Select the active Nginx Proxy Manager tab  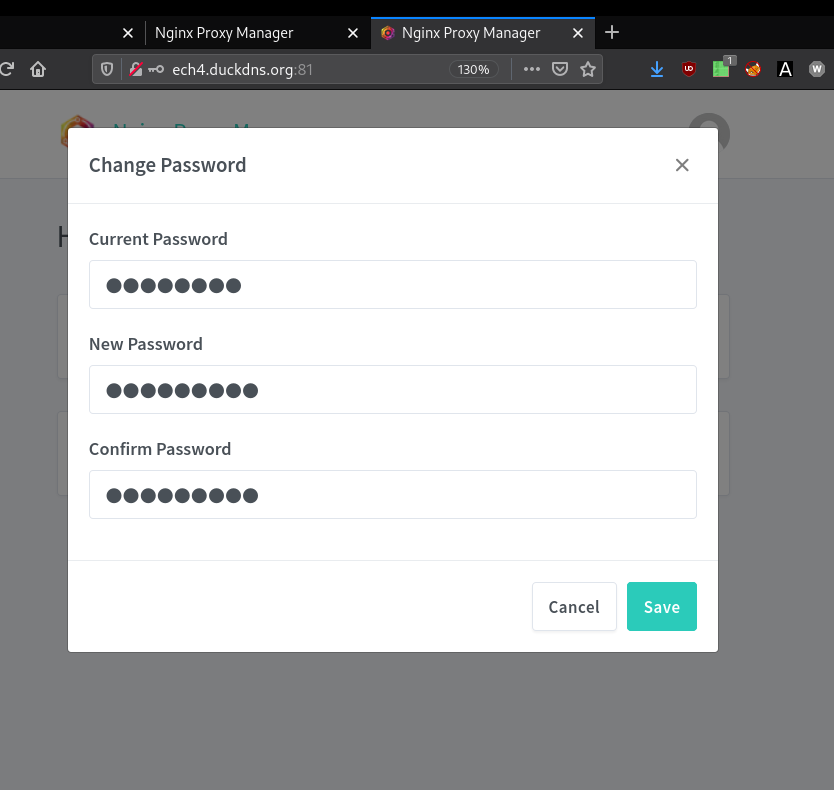(x=470, y=33)
